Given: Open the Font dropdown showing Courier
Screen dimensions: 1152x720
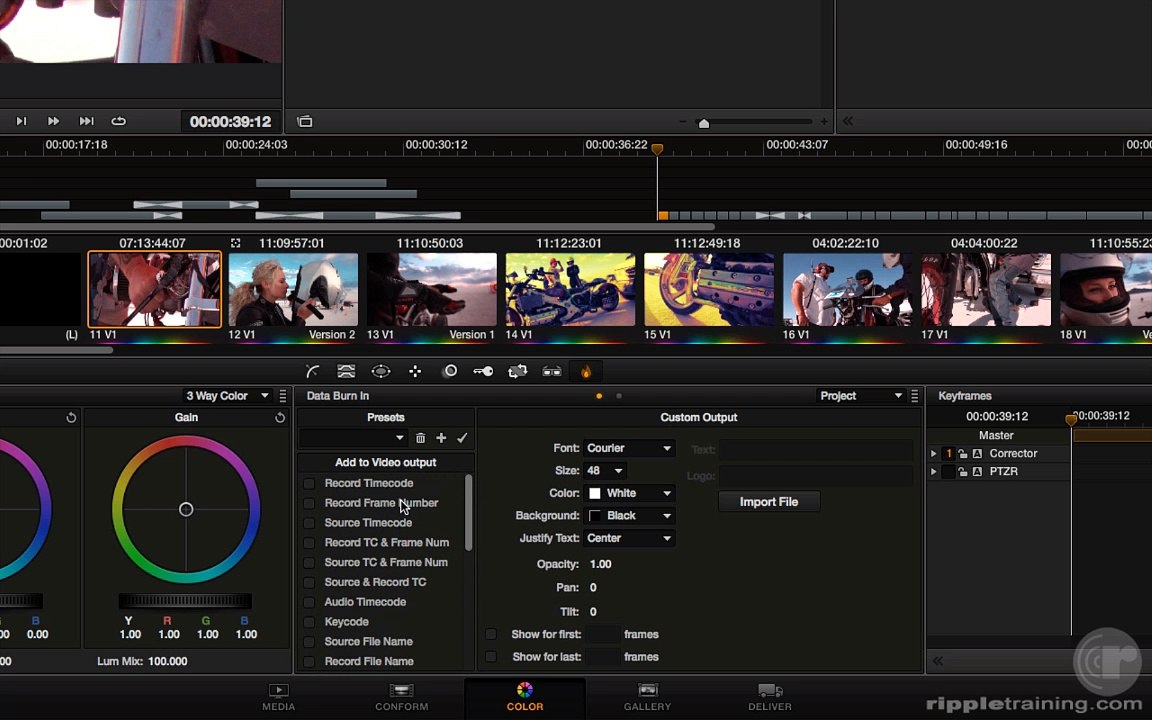Looking at the screenshot, I should [x=629, y=448].
